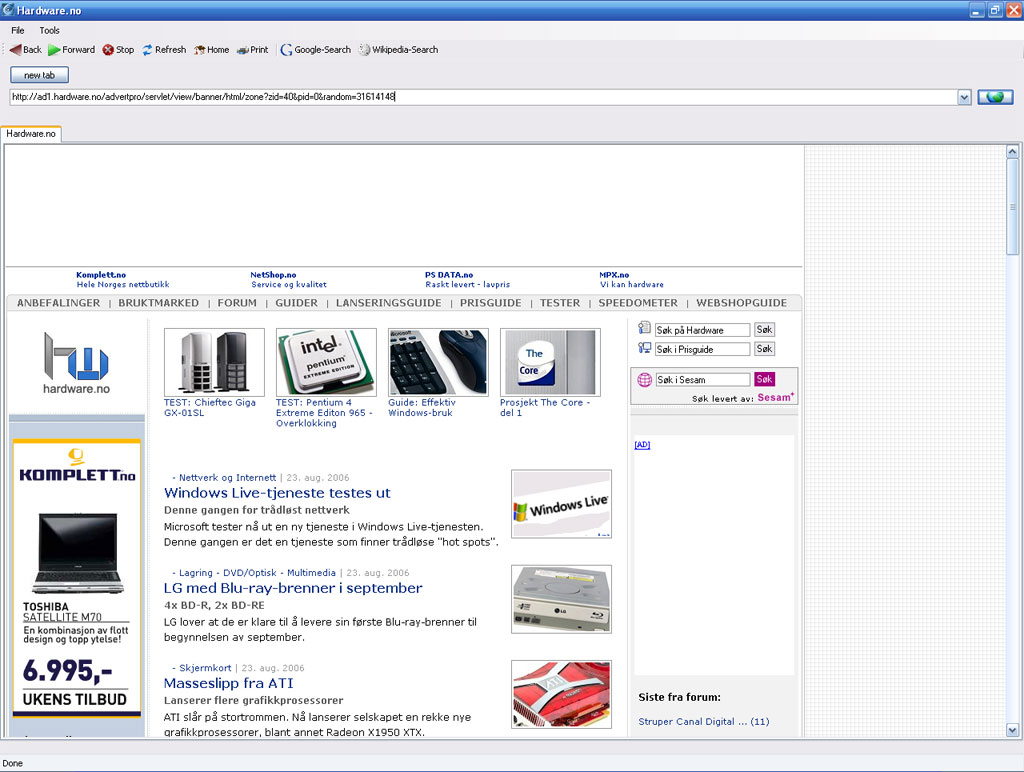Open the FORUM nav item
The height and width of the screenshot is (772, 1024).
point(237,303)
